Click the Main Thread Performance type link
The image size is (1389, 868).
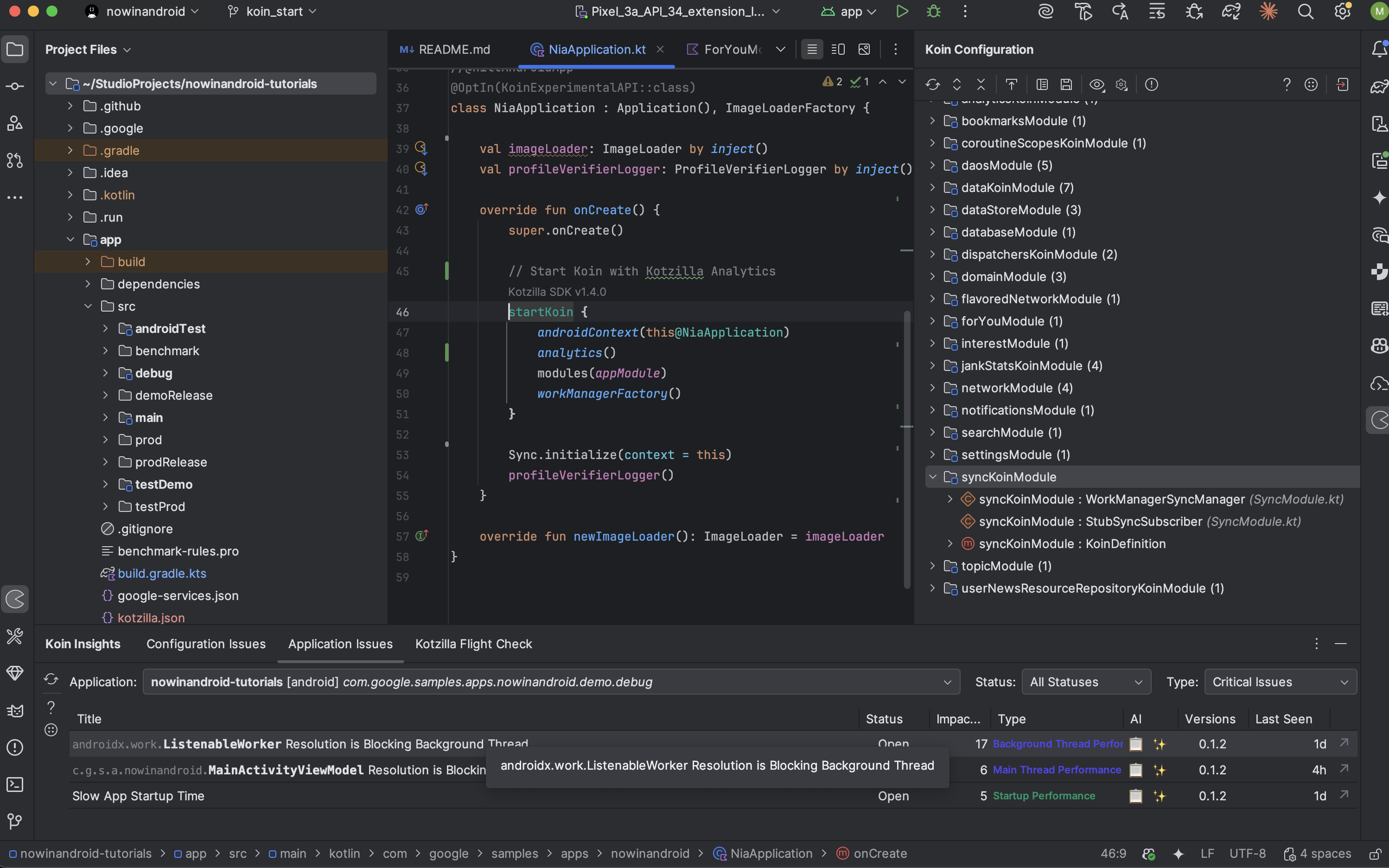click(1056, 770)
